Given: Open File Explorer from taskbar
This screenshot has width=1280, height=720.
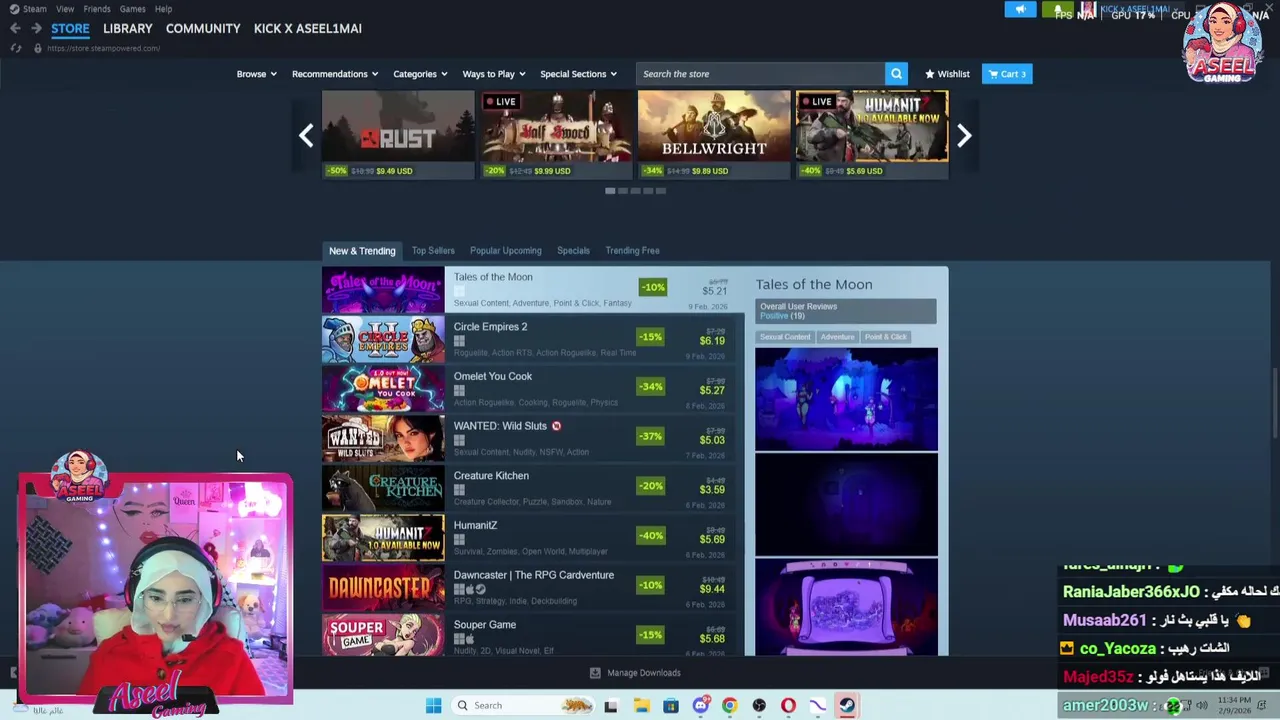Looking at the screenshot, I should tap(641, 705).
